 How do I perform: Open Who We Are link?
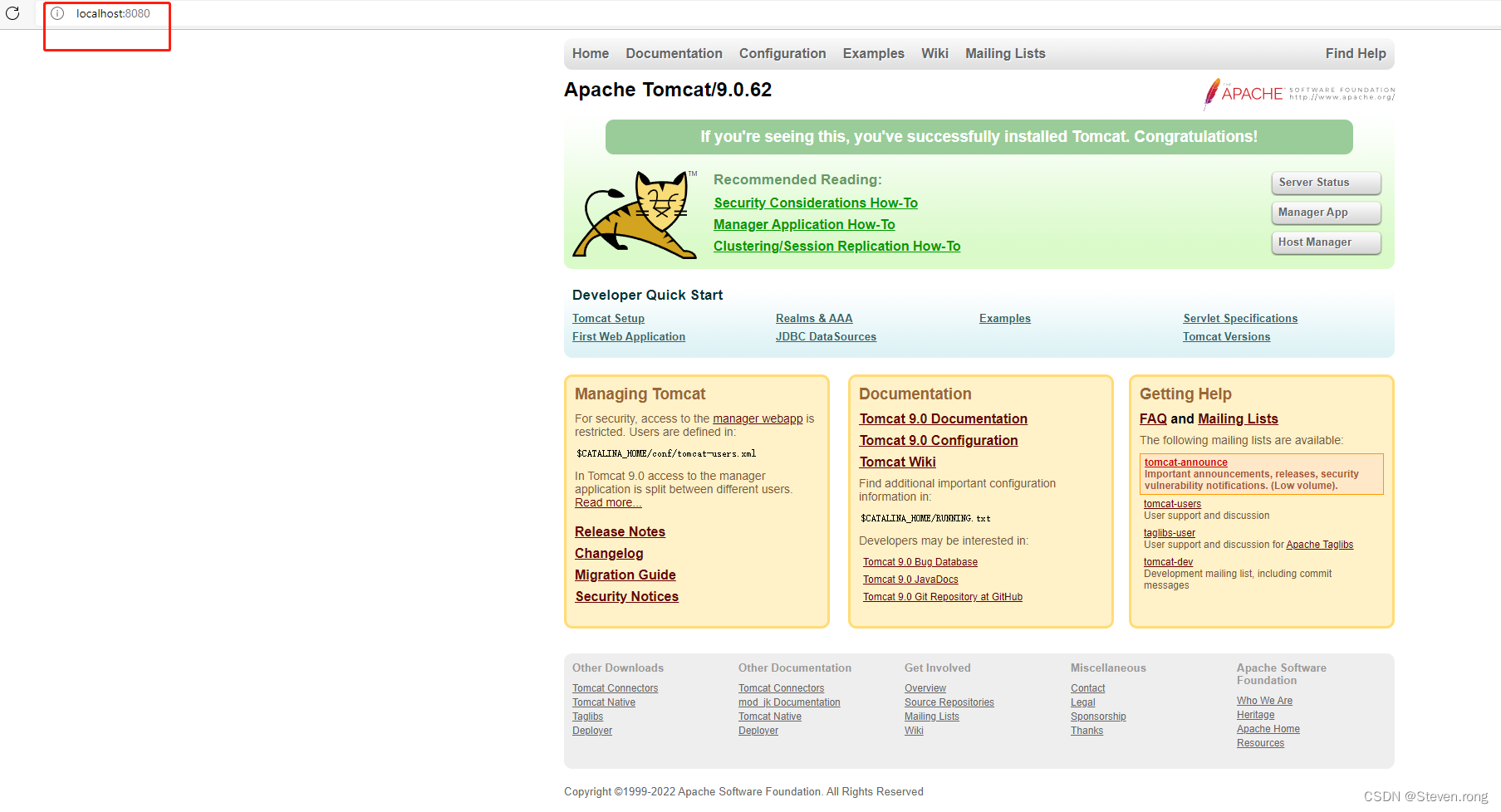[x=1264, y=701]
